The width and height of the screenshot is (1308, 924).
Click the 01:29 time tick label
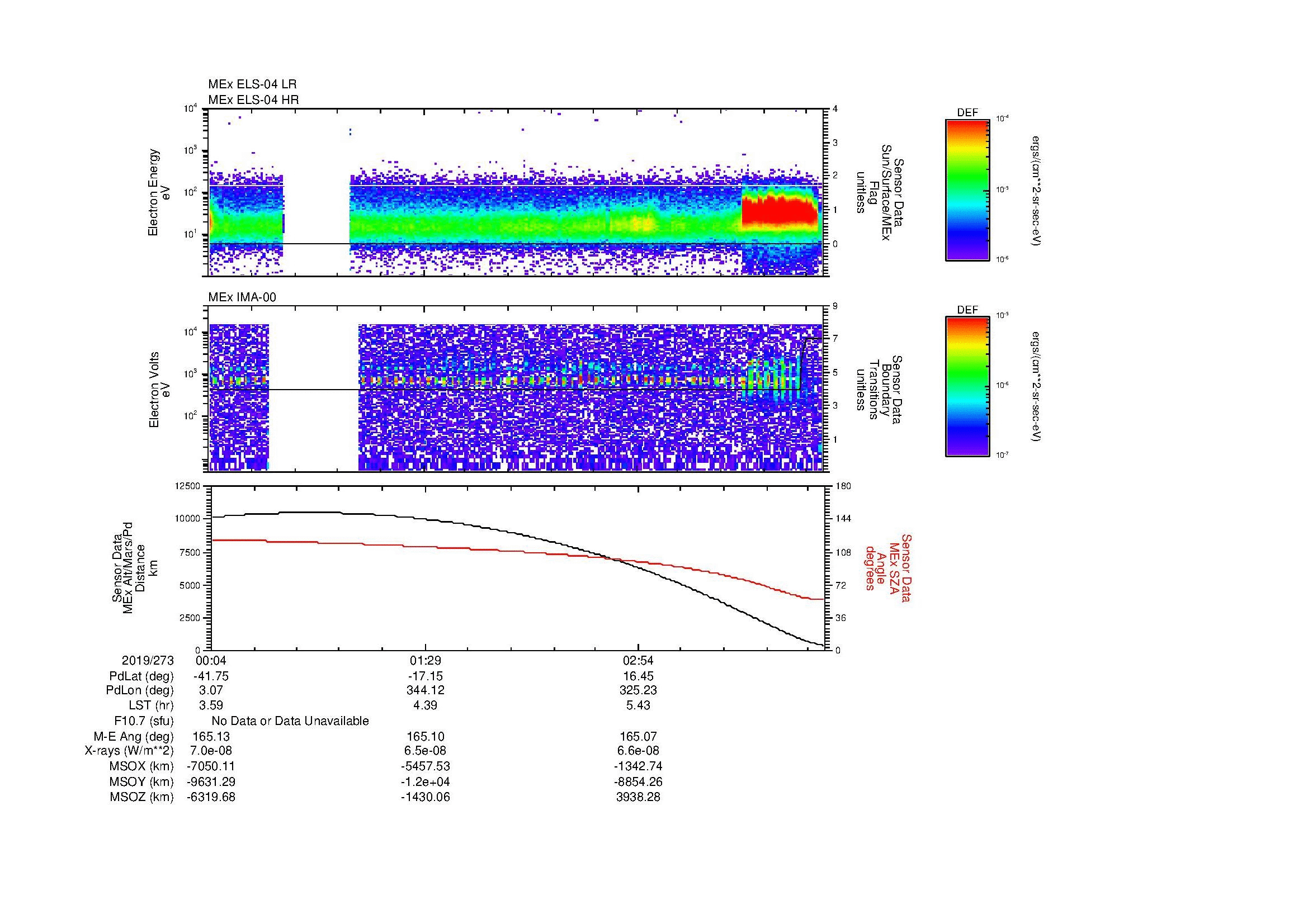pyautogui.click(x=425, y=660)
